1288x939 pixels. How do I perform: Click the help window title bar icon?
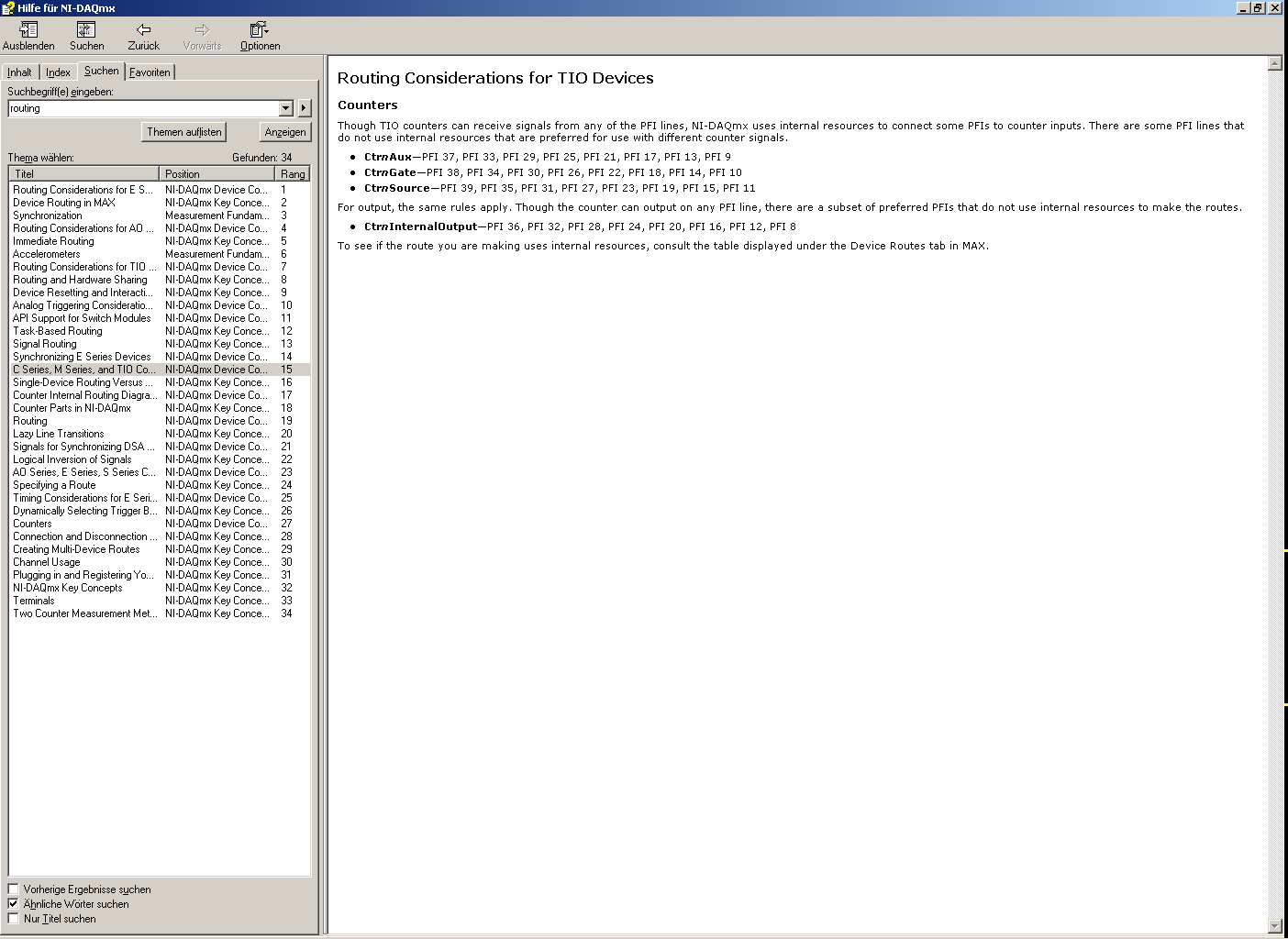(x=8, y=8)
